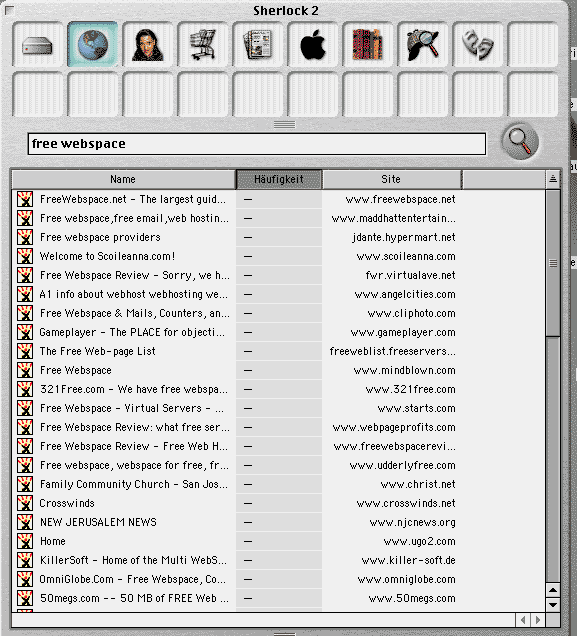Screen dimensions: 577x636
Task: Select the hard drive Files channel
Action: click(x=38, y=45)
